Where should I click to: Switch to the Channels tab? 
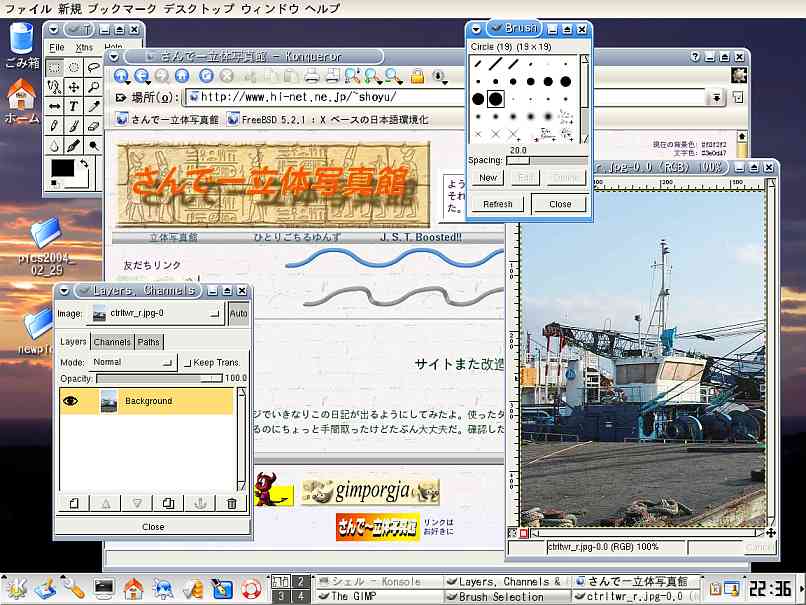[112, 342]
